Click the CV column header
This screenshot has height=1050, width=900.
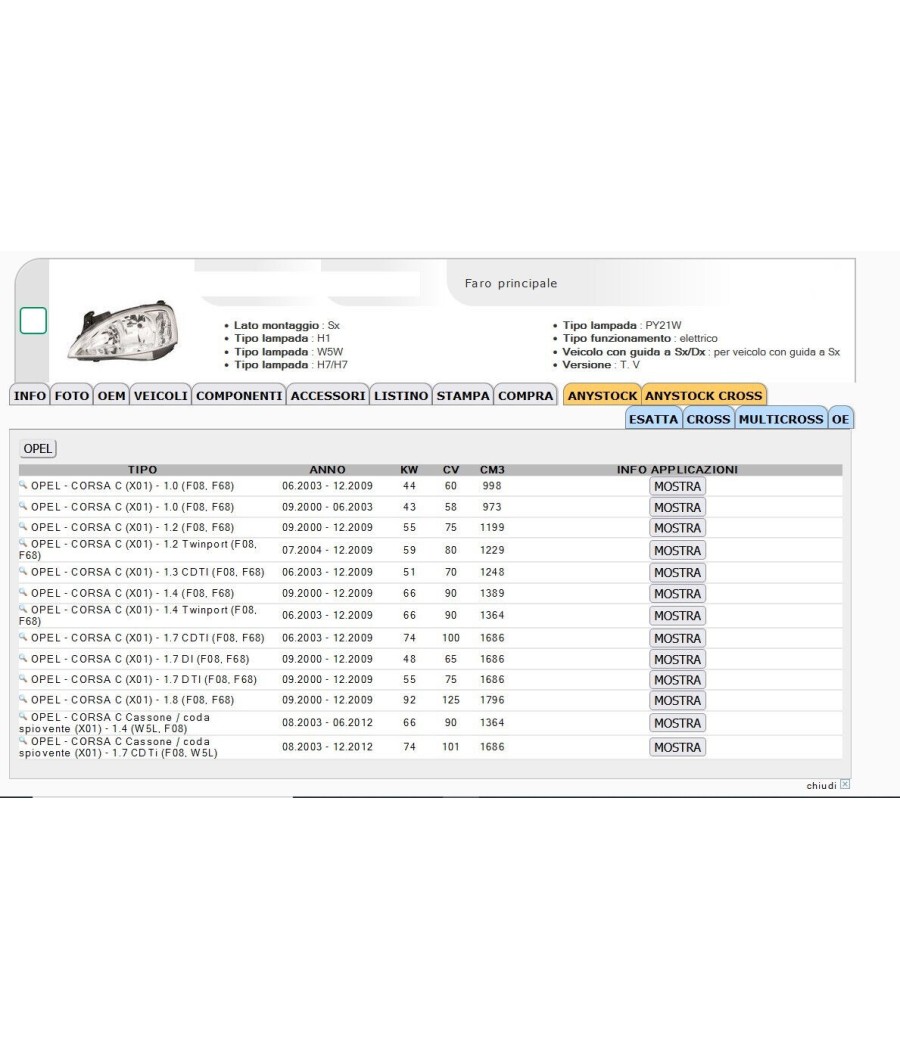tap(451, 469)
